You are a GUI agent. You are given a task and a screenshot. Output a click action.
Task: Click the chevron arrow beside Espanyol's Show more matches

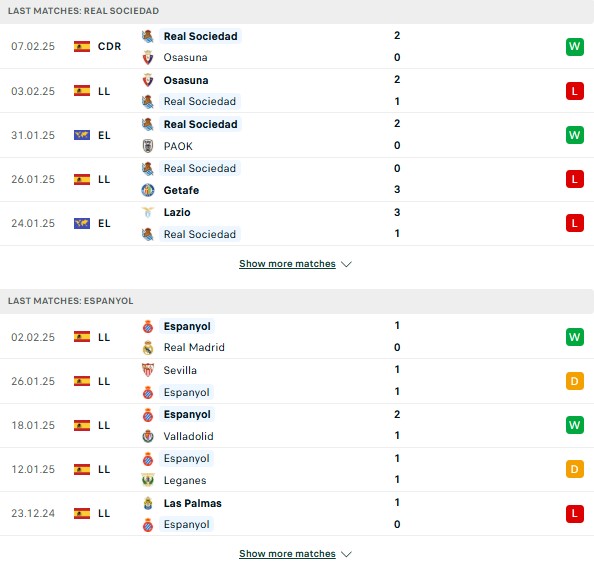coord(346,554)
